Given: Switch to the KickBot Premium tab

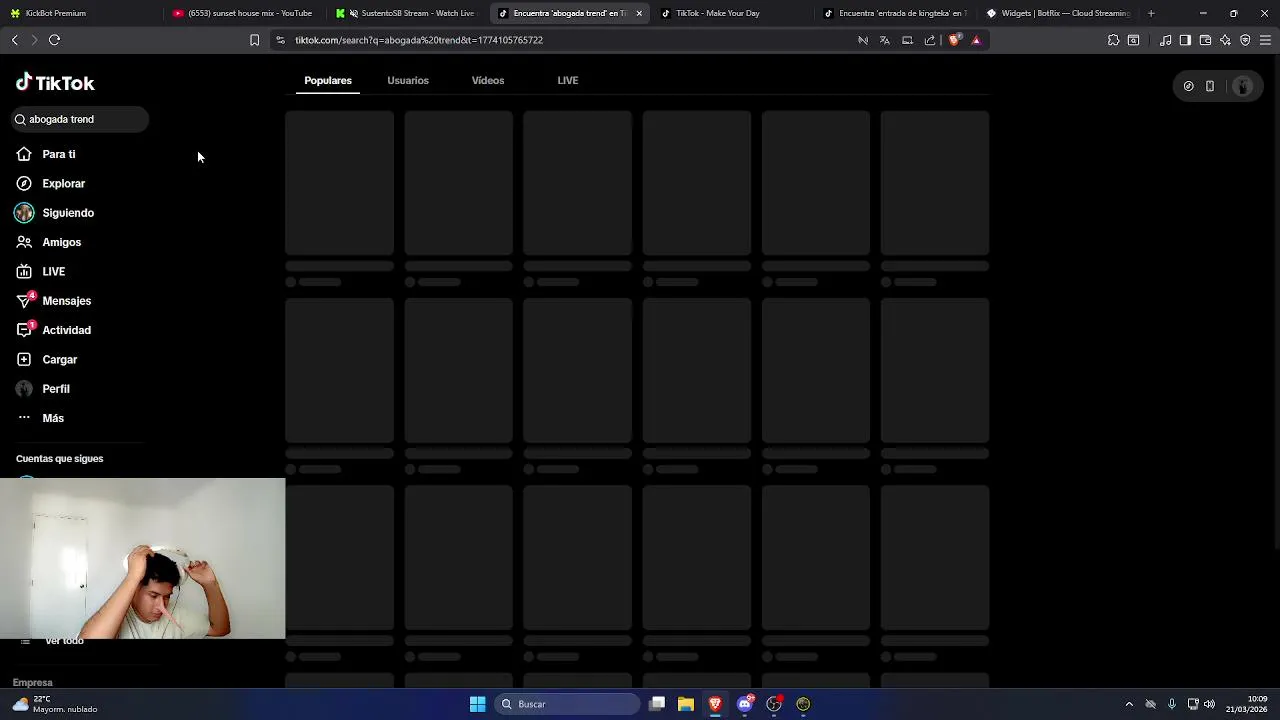Looking at the screenshot, I should [80, 13].
